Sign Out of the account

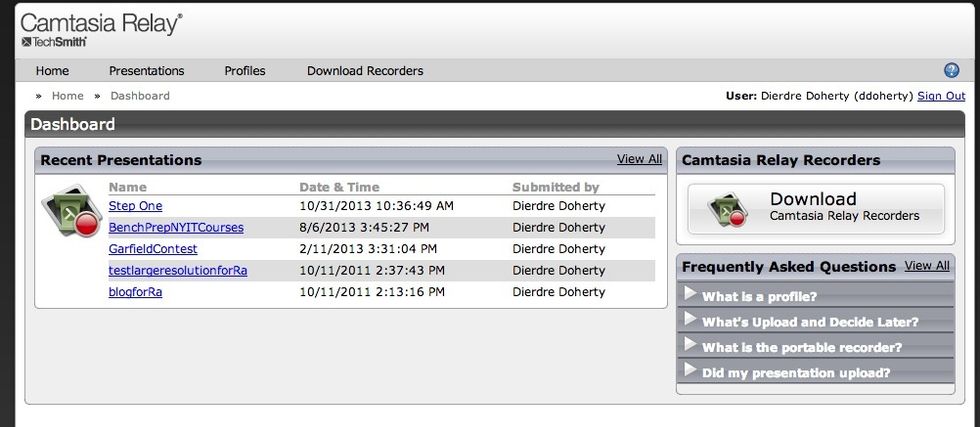(x=941, y=96)
